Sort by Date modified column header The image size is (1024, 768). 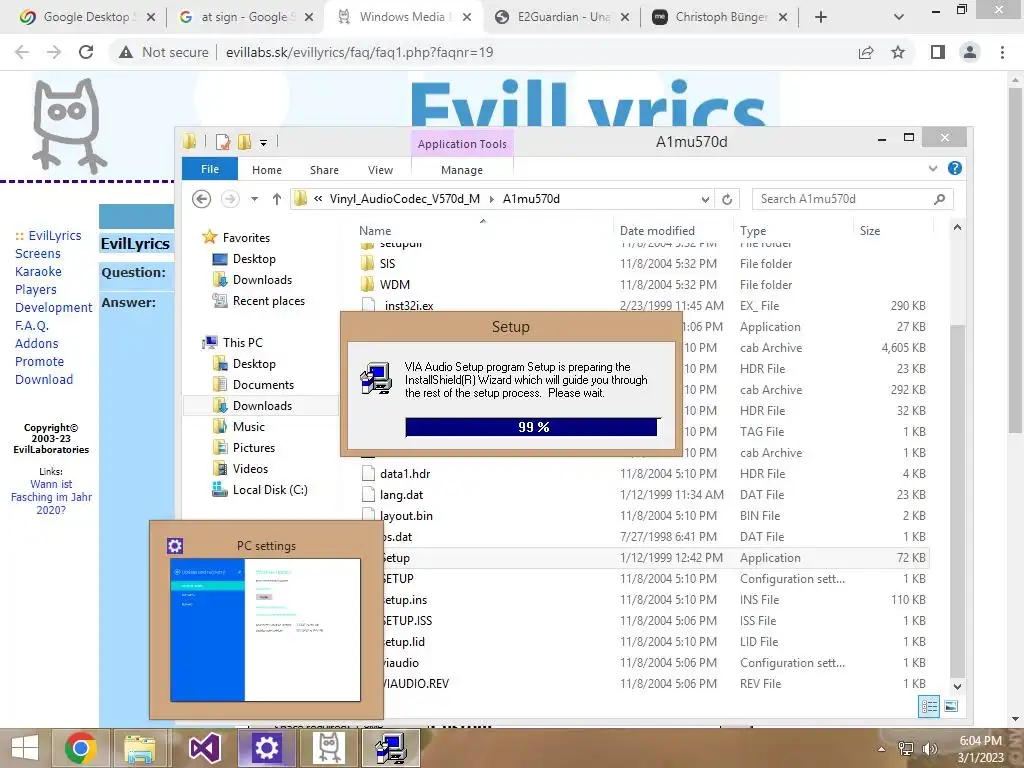click(x=656, y=231)
